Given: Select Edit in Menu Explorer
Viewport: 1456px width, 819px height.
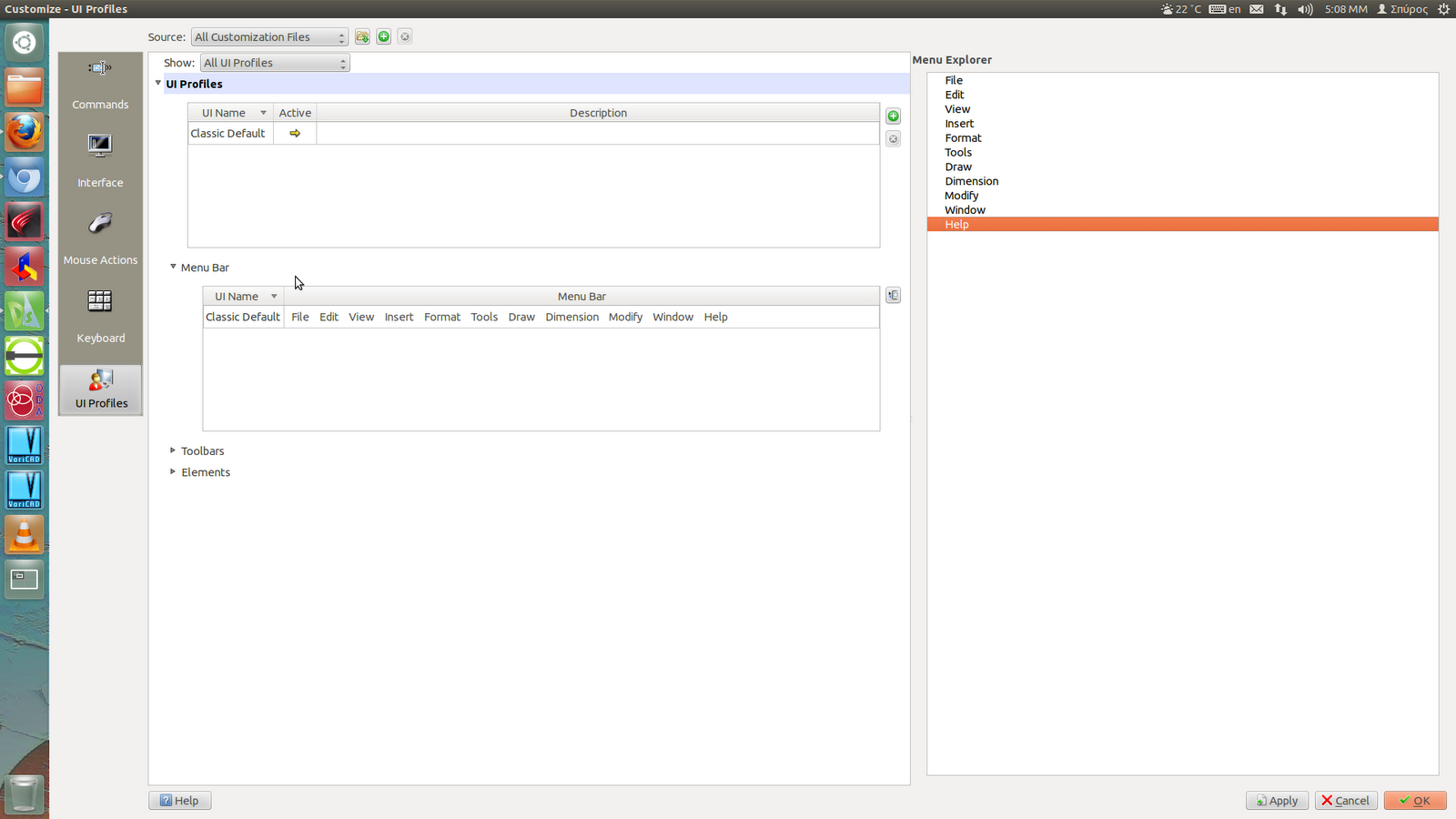Looking at the screenshot, I should click(955, 95).
